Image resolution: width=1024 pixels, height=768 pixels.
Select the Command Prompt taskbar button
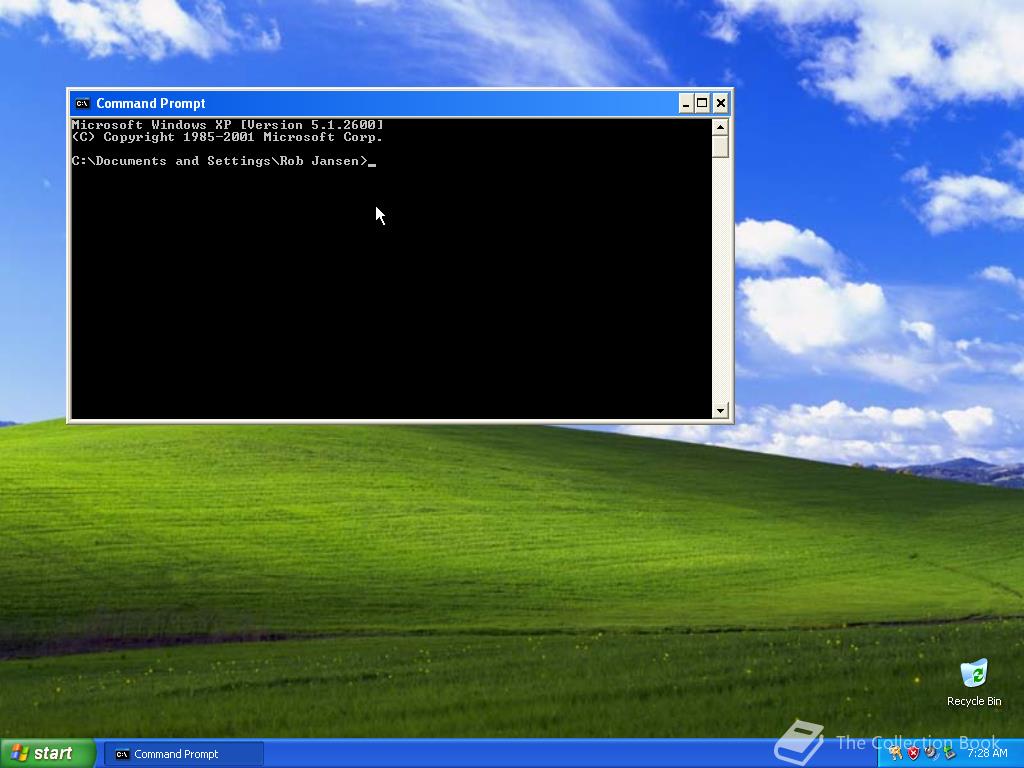click(184, 754)
